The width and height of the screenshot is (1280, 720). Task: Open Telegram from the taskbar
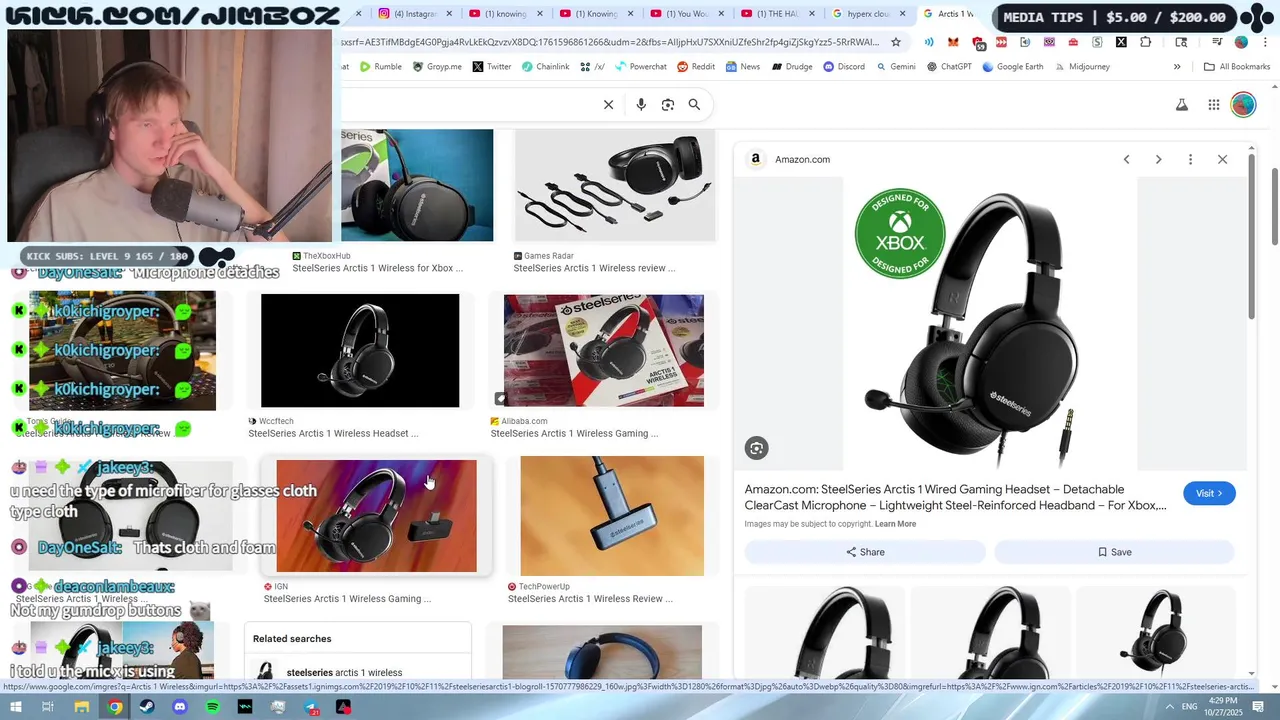(311, 707)
